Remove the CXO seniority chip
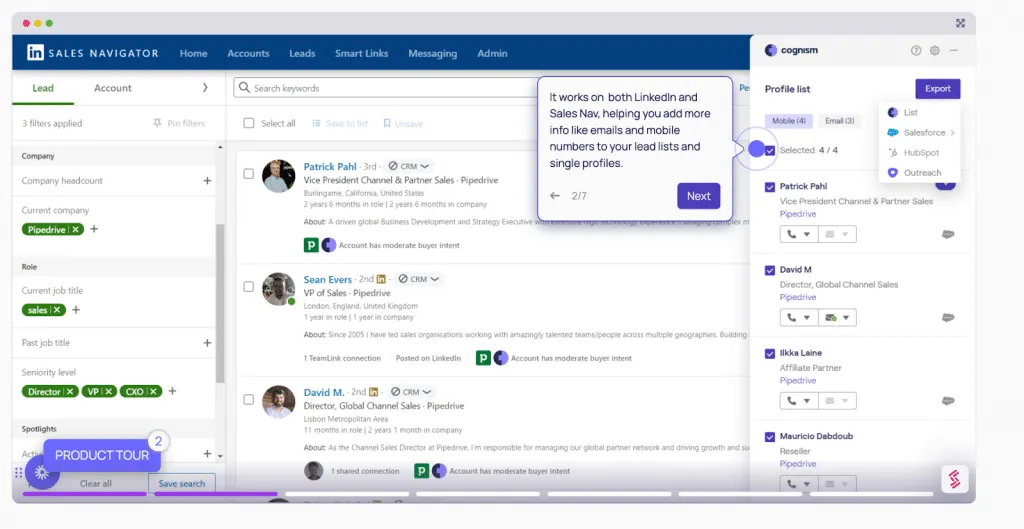 (153, 391)
